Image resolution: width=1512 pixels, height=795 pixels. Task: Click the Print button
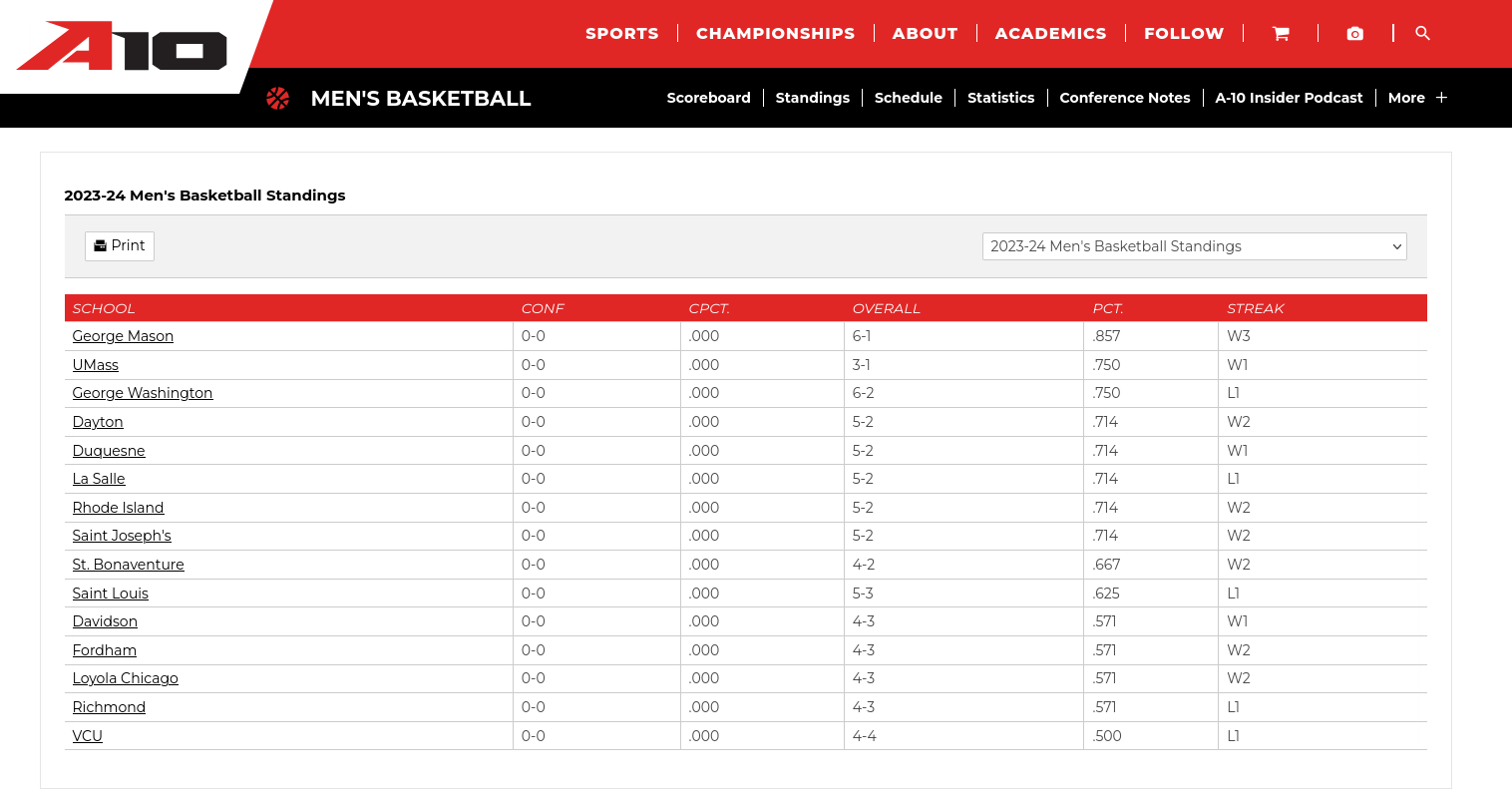click(x=120, y=245)
